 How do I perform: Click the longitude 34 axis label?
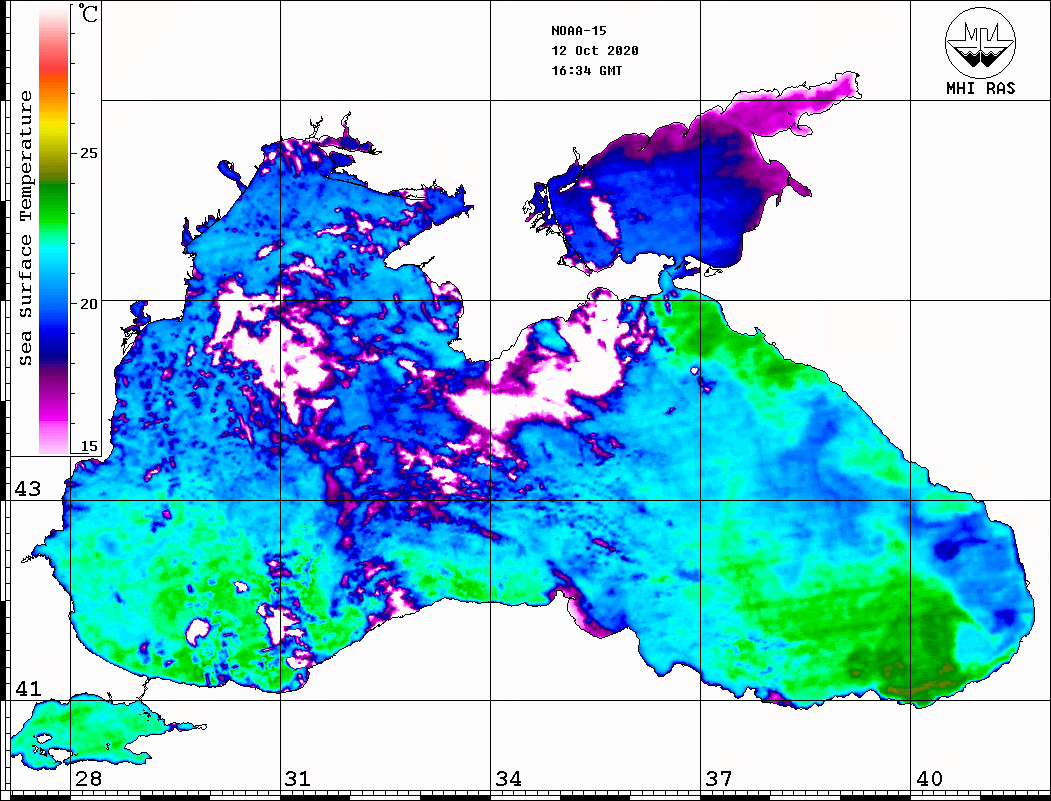[x=508, y=779]
